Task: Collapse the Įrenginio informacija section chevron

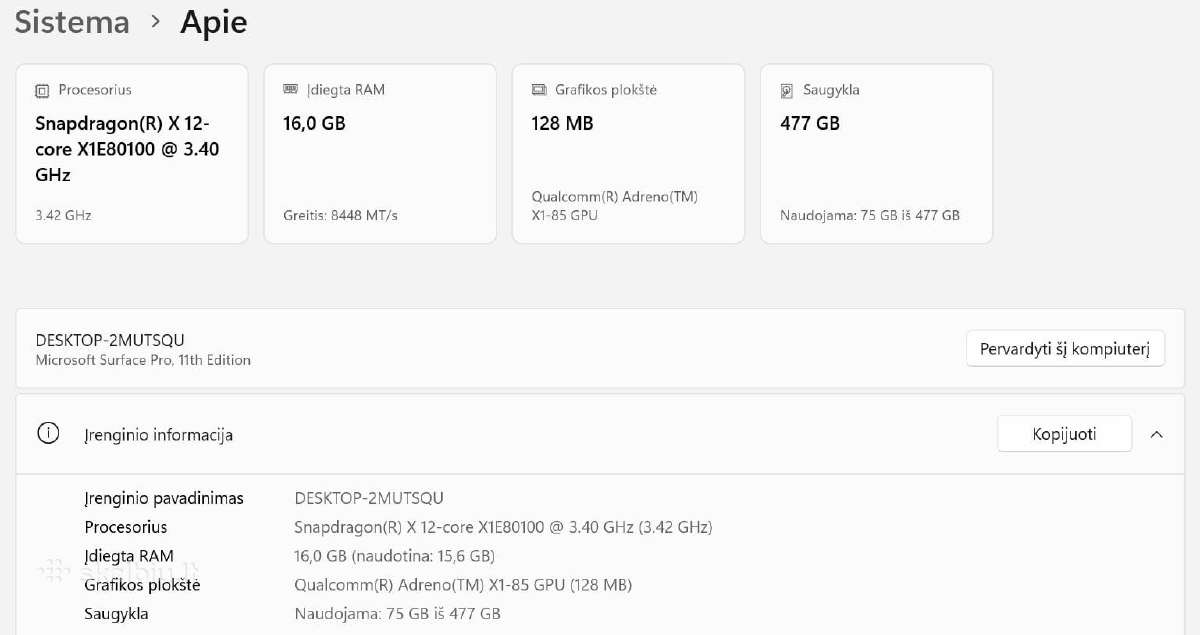Action: 1157,434
